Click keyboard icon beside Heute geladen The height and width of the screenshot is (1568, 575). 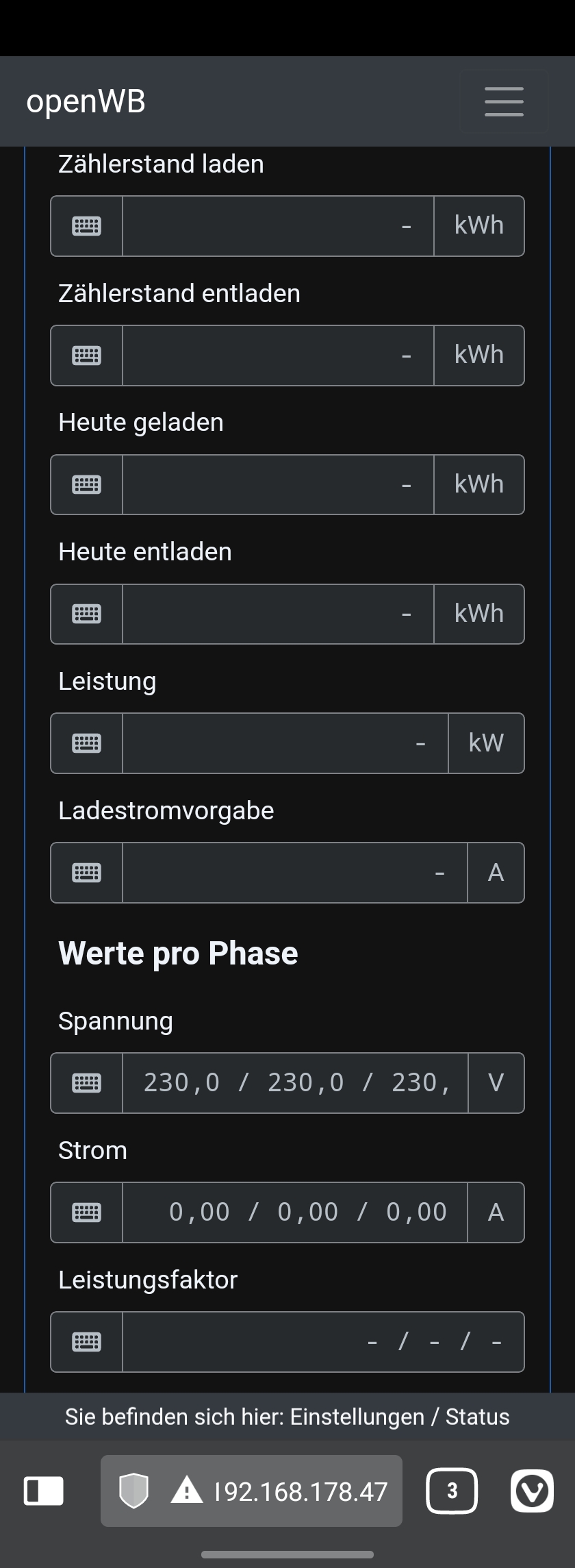click(87, 485)
